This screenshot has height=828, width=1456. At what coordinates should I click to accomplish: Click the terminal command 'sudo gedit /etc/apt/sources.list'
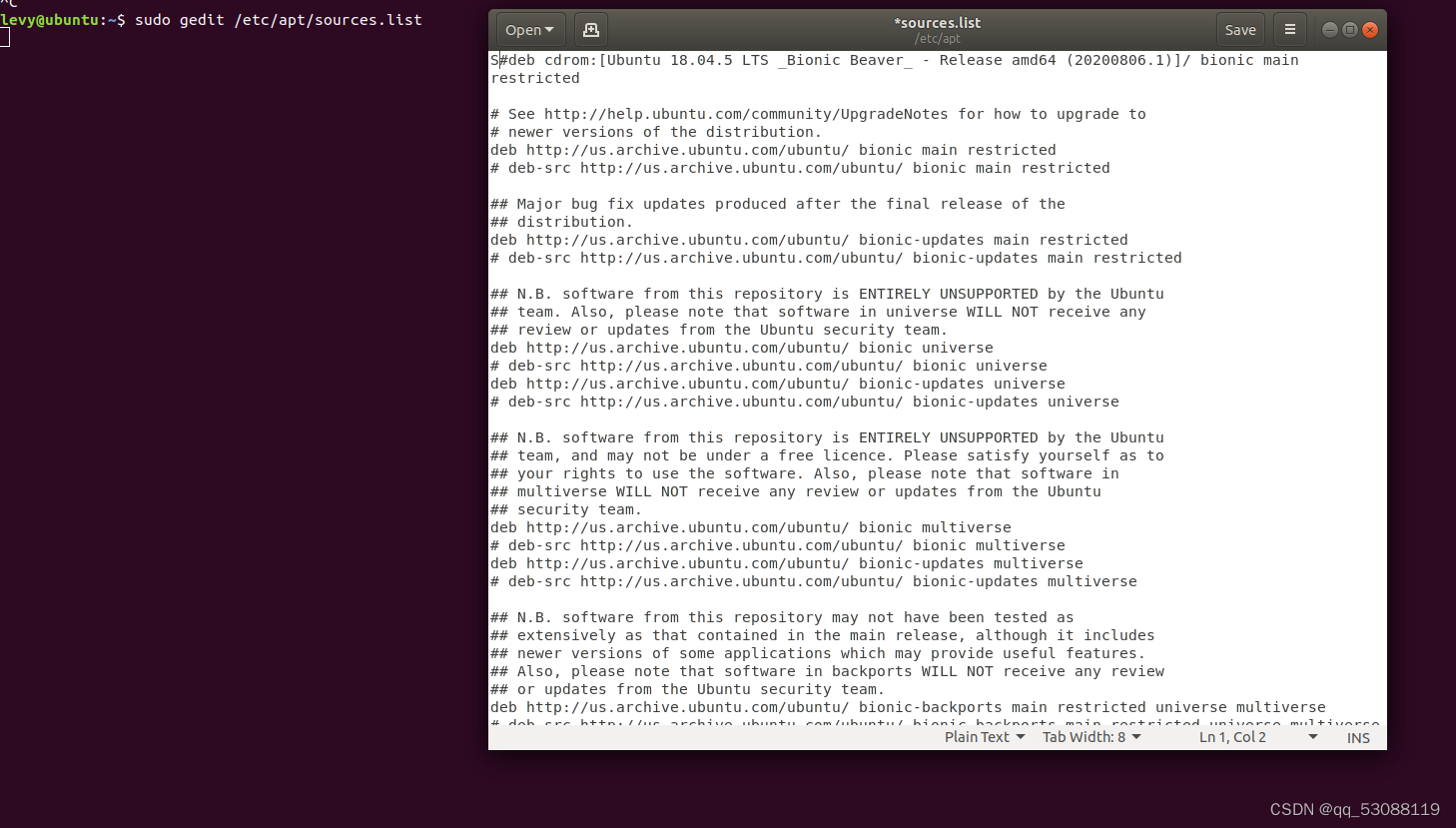[279, 20]
